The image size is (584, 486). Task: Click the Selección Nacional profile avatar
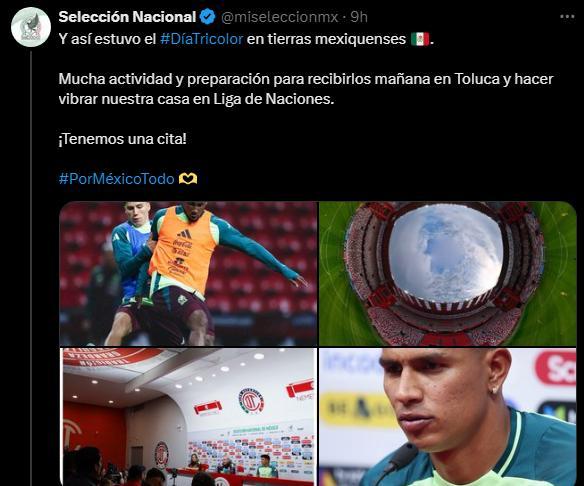tap(31, 27)
